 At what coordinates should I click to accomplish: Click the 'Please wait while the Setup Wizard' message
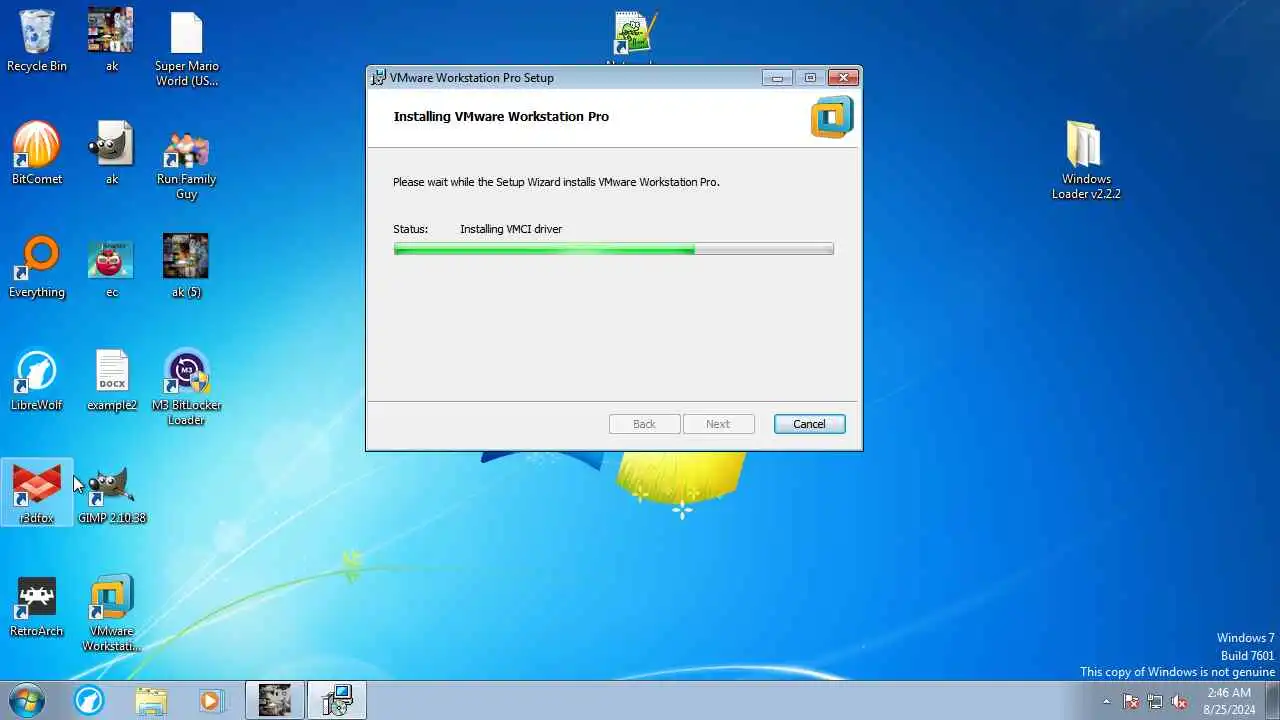pyautogui.click(x=556, y=182)
